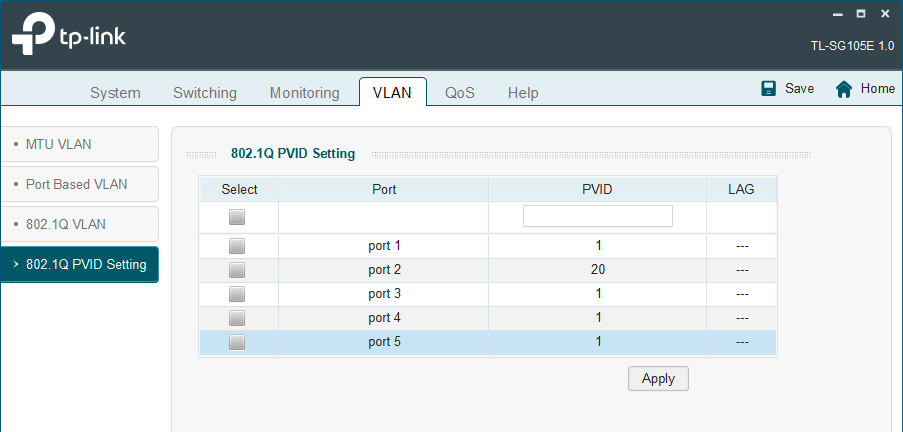Open 802.1Q VLAN sidebar item
Viewport: 903px width, 432px height.
tap(78, 224)
